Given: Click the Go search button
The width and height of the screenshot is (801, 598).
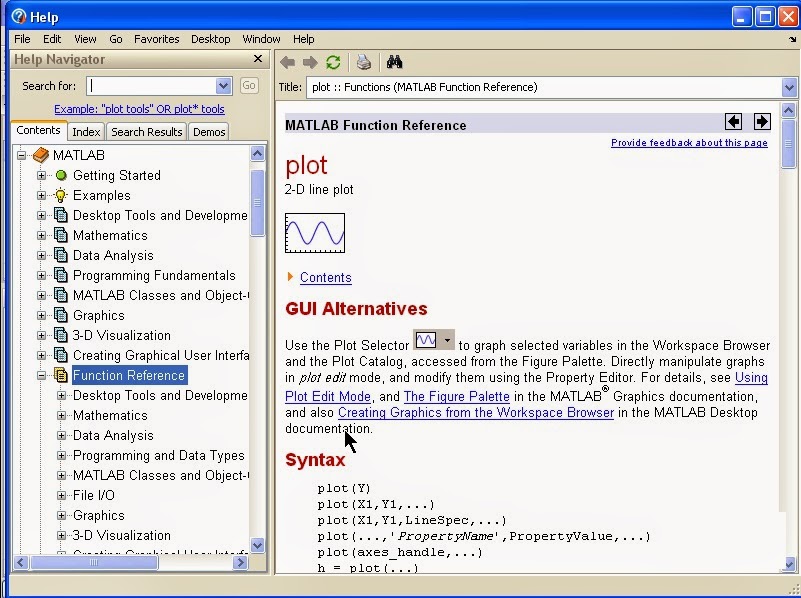Looking at the screenshot, I should [x=249, y=85].
